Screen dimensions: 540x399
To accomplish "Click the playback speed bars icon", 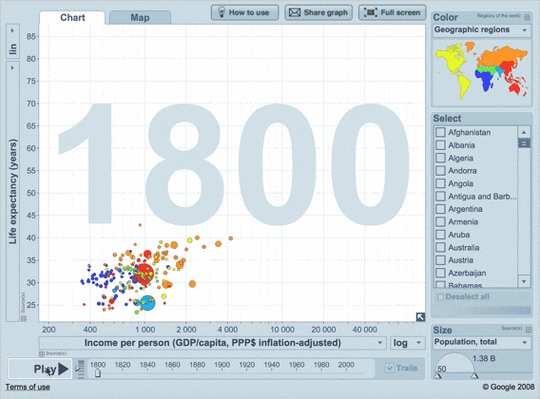I will pyautogui.click(x=80, y=369).
